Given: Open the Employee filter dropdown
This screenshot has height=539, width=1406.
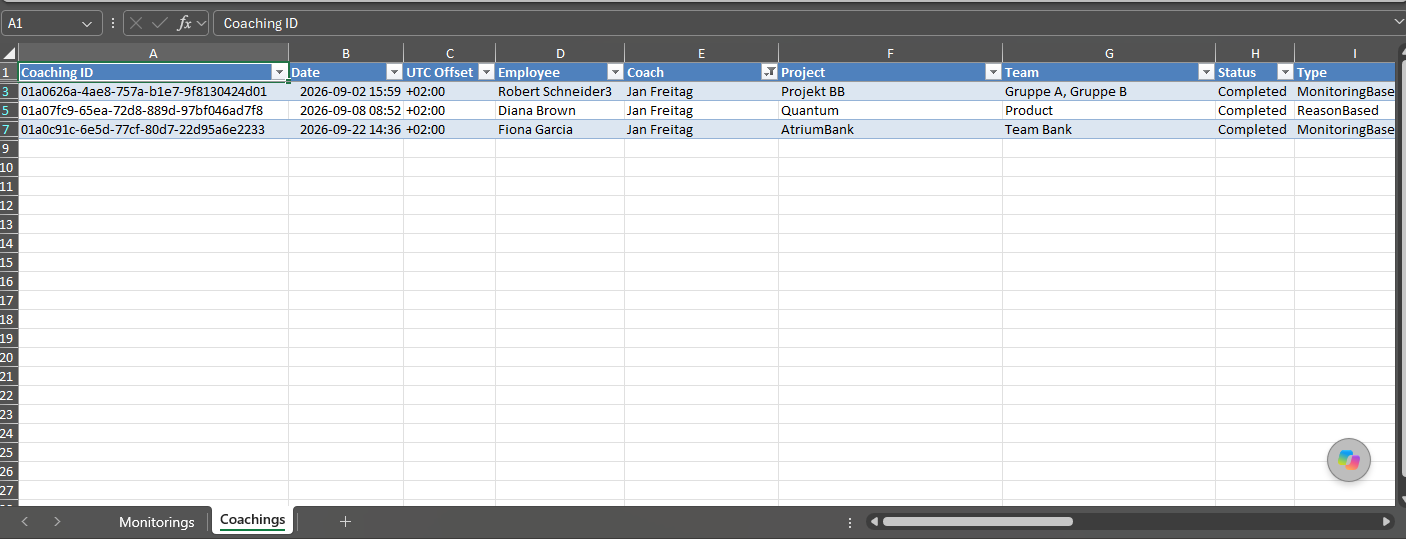Looking at the screenshot, I should (615, 72).
